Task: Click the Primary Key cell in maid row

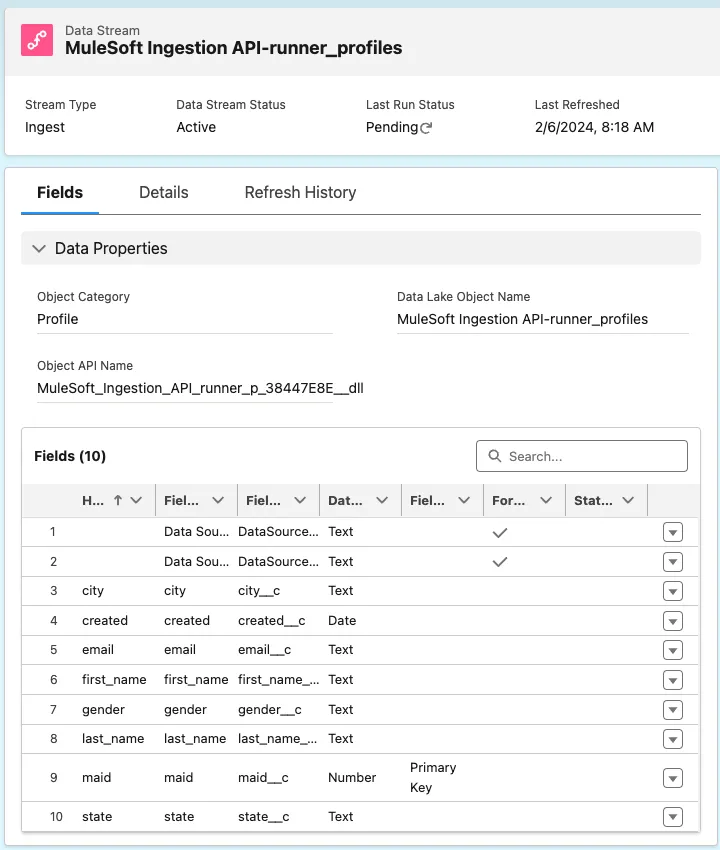Action: (x=433, y=778)
